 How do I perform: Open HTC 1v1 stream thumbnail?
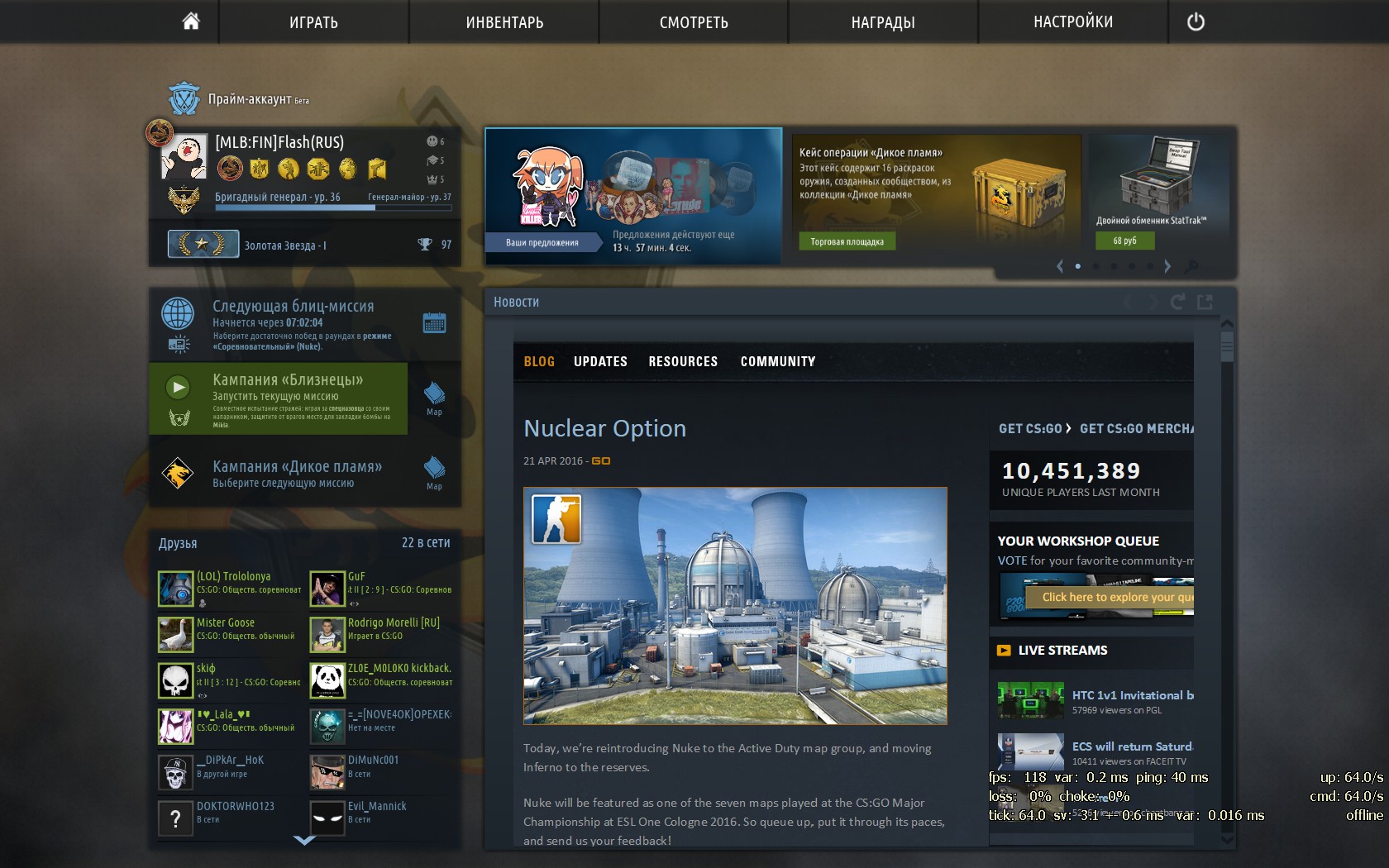coord(1030,700)
